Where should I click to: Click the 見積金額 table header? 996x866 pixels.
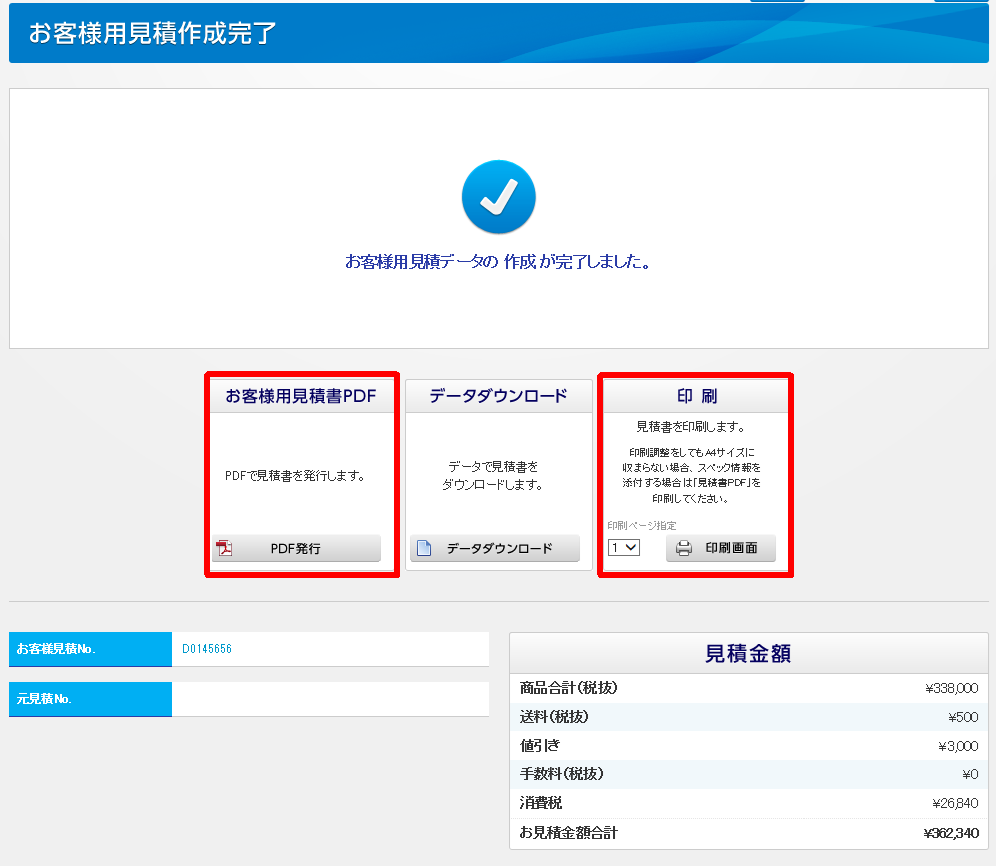click(x=748, y=653)
